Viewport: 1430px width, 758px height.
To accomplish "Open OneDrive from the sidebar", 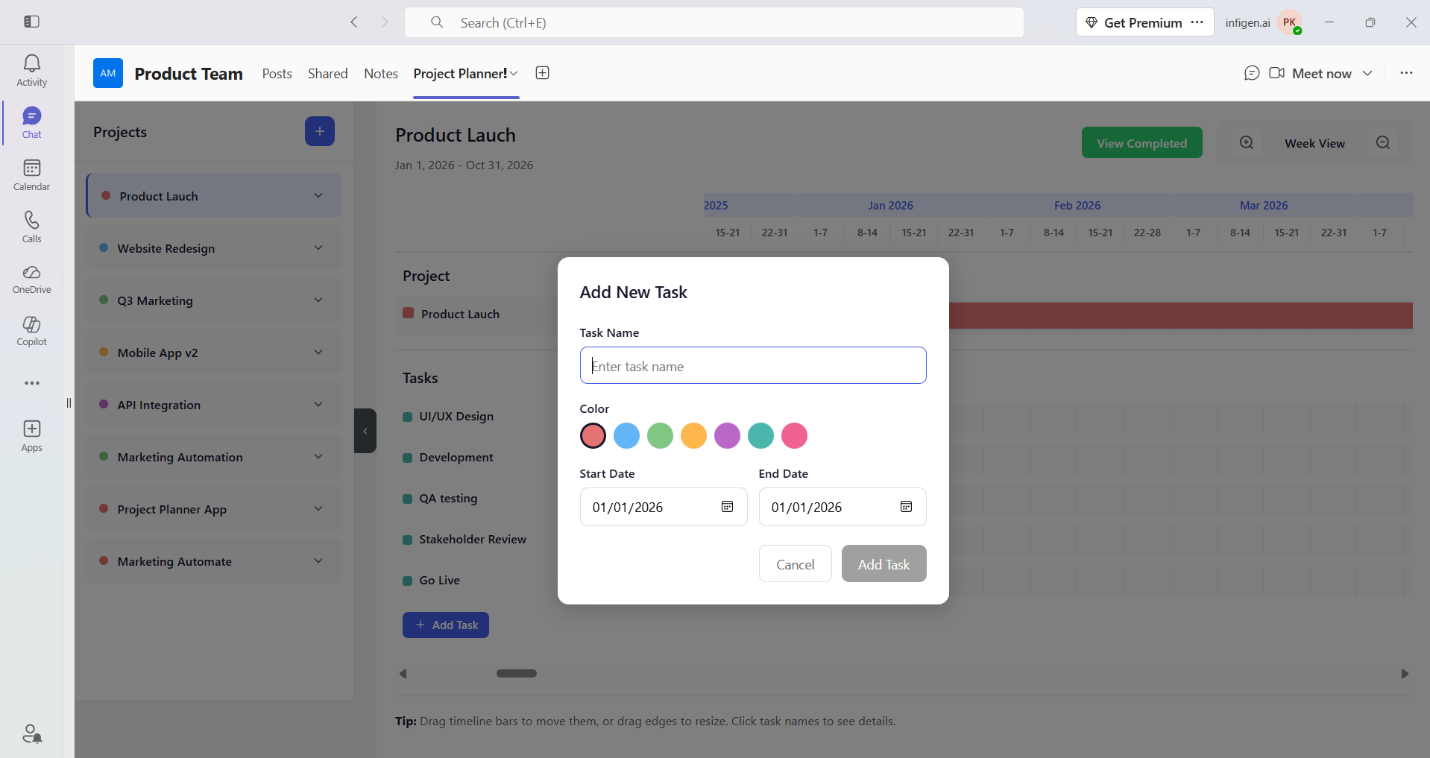I will [32, 278].
